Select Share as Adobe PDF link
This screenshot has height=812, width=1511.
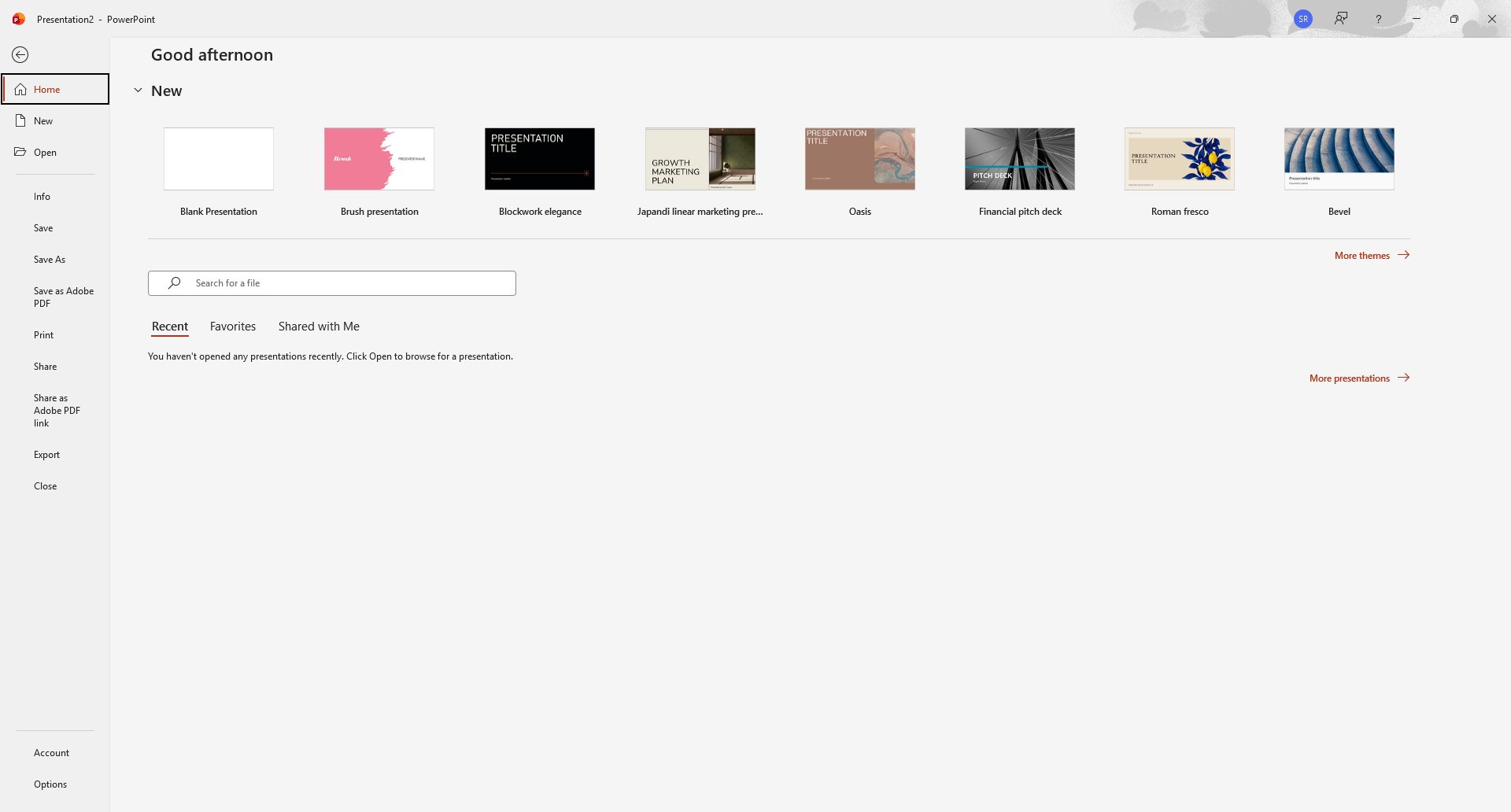click(x=55, y=411)
